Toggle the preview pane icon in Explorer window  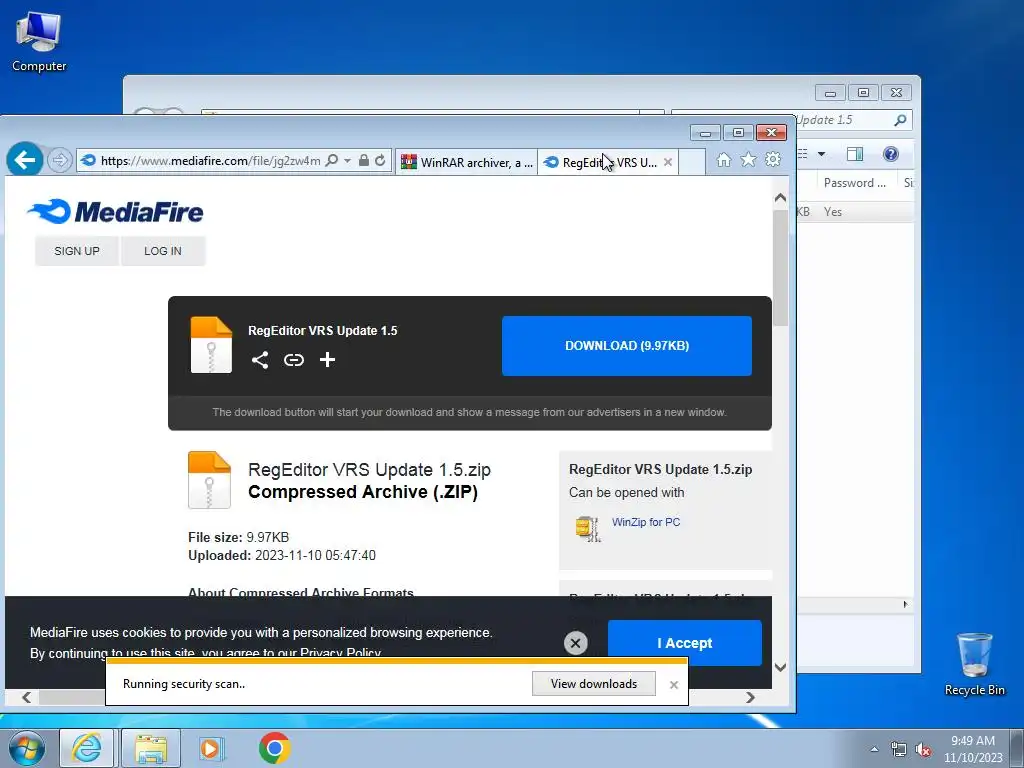[x=854, y=154]
